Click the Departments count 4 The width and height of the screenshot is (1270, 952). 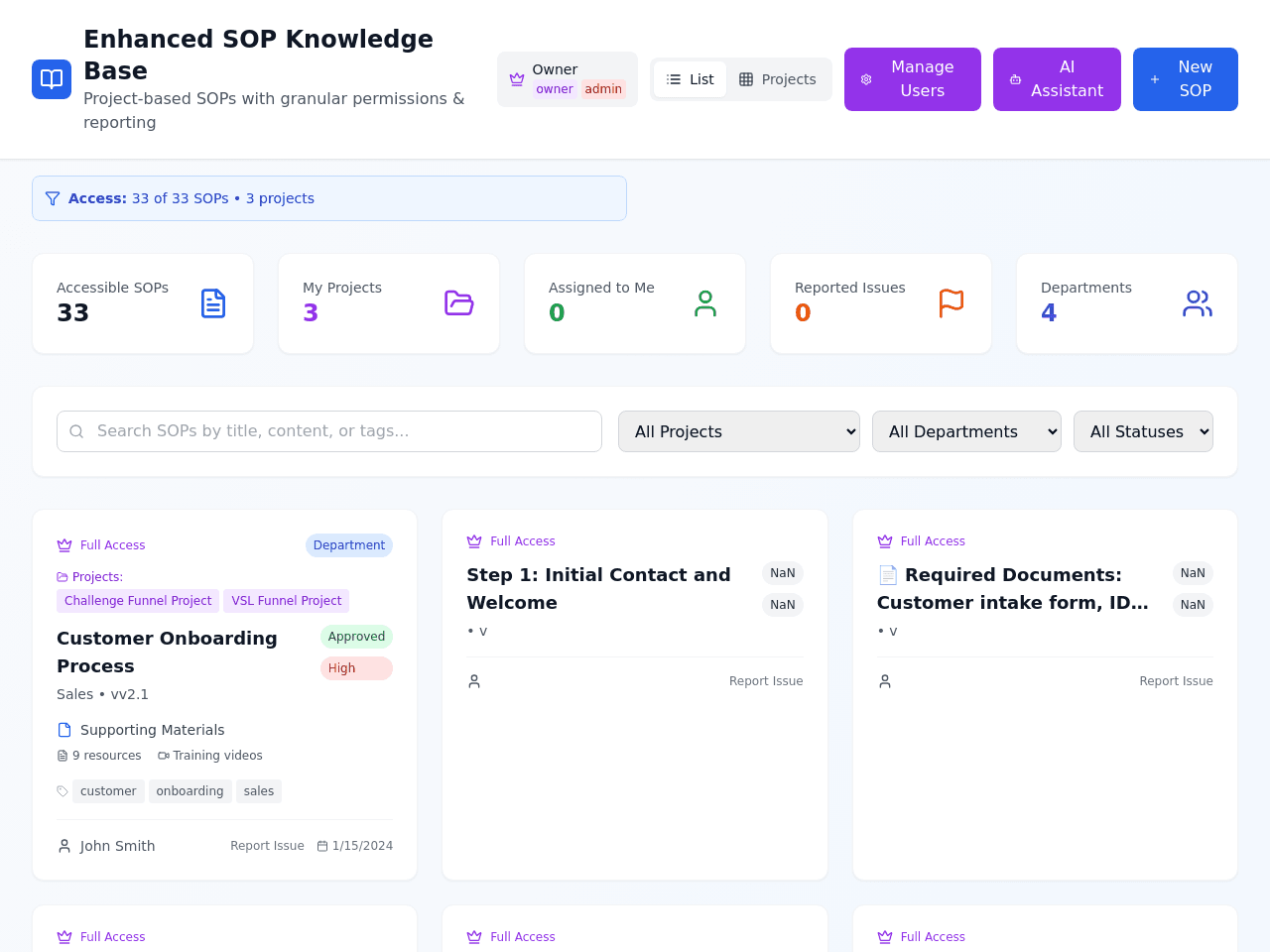[x=1049, y=313]
